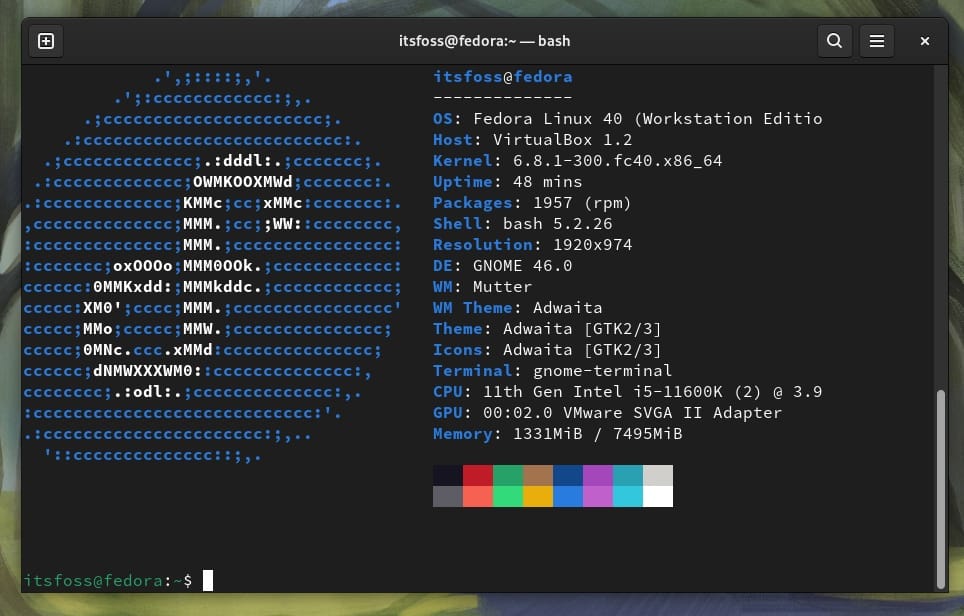964x616 pixels.
Task: Click the Memory usage line
Action: (x=556, y=433)
